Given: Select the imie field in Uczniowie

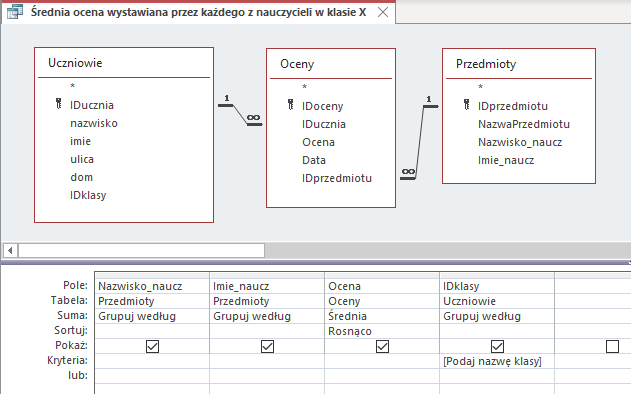Looking at the screenshot, I should (80, 141).
